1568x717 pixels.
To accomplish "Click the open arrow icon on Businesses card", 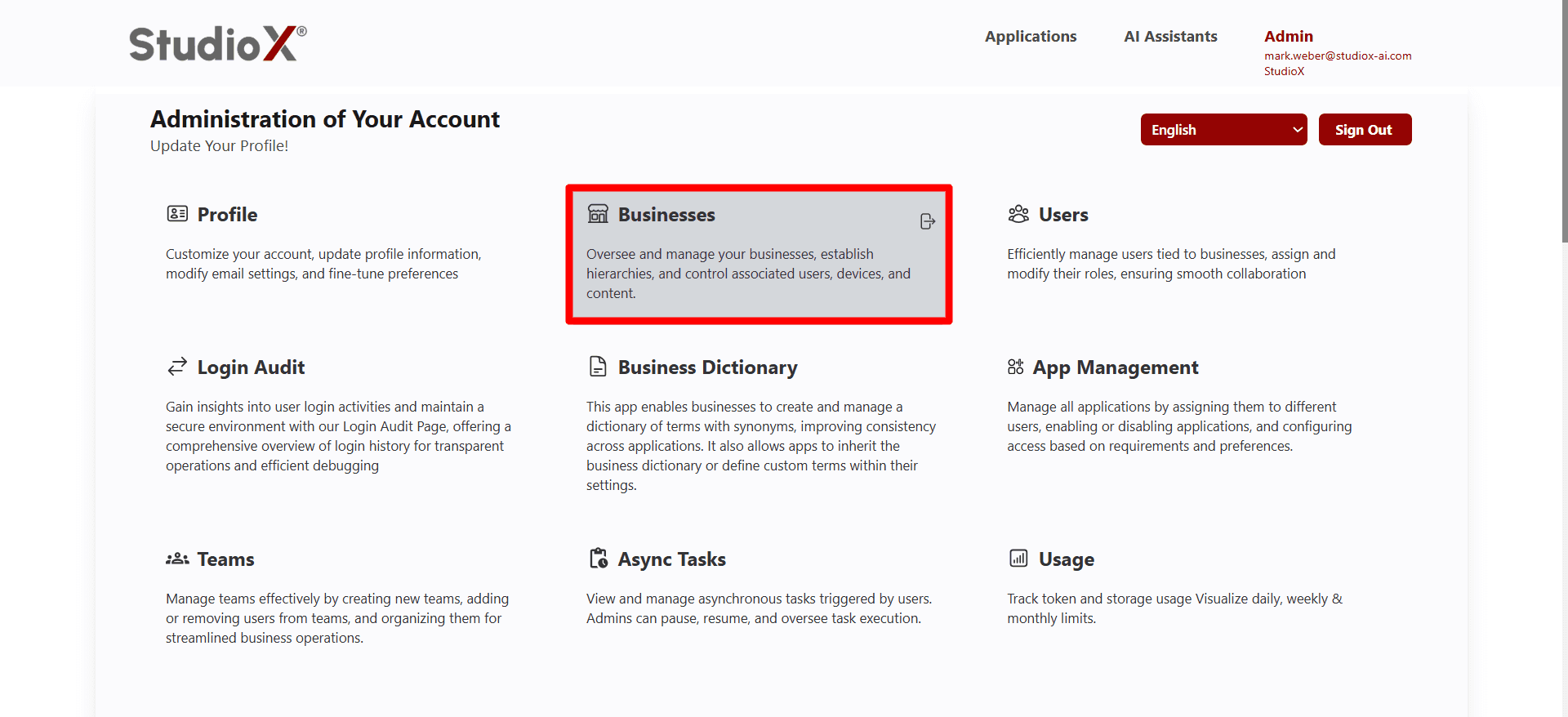I will coord(927,221).
